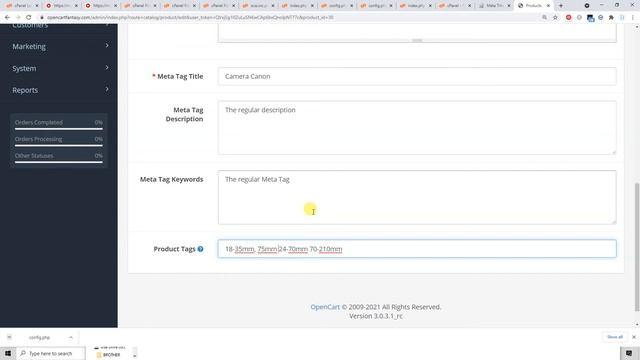This screenshot has height=360, width=640.
Task: Open the extensions puzzle icon
Action: point(611,18)
